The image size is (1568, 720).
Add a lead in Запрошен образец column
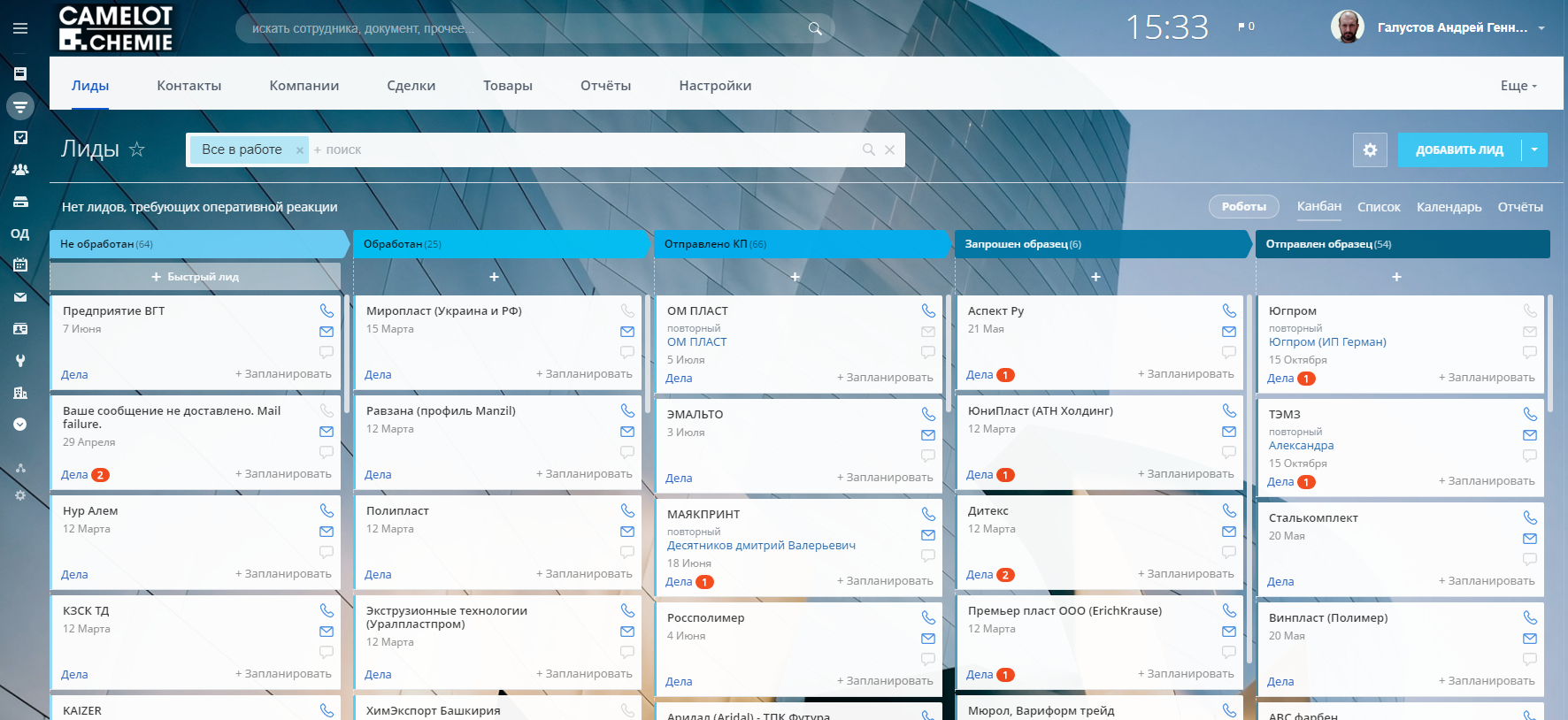(x=1095, y=277)
